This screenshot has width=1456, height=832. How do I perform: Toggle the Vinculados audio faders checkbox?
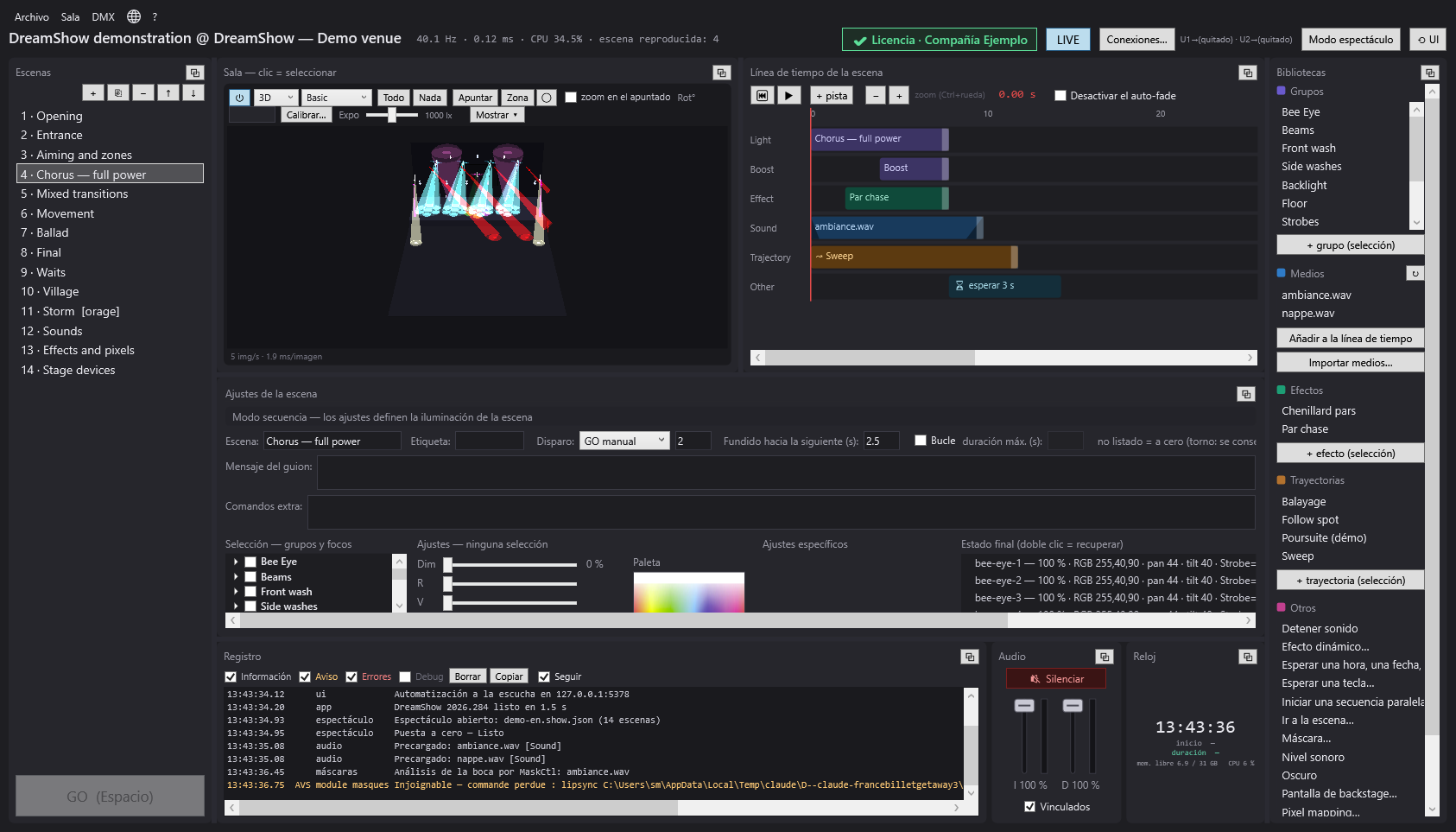pyautogui.click(x=1029, y=807)
